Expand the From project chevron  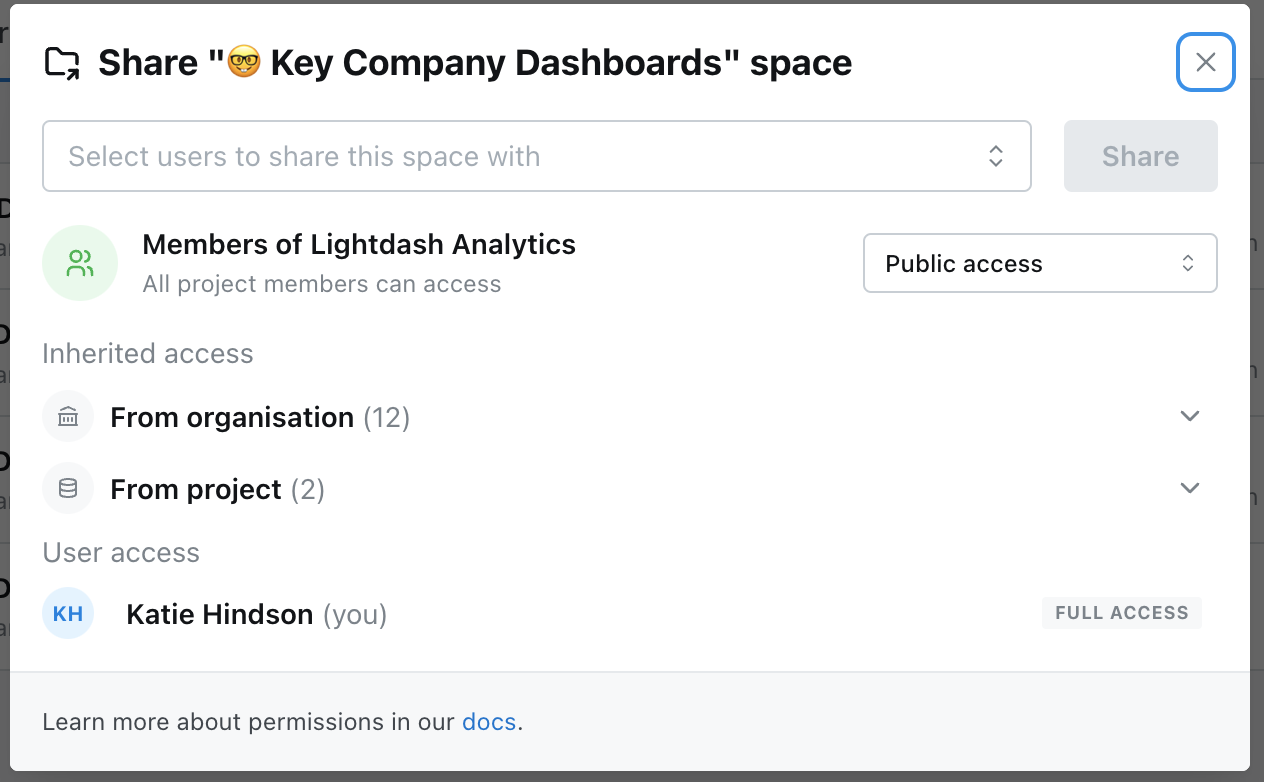coord(1189,488)
